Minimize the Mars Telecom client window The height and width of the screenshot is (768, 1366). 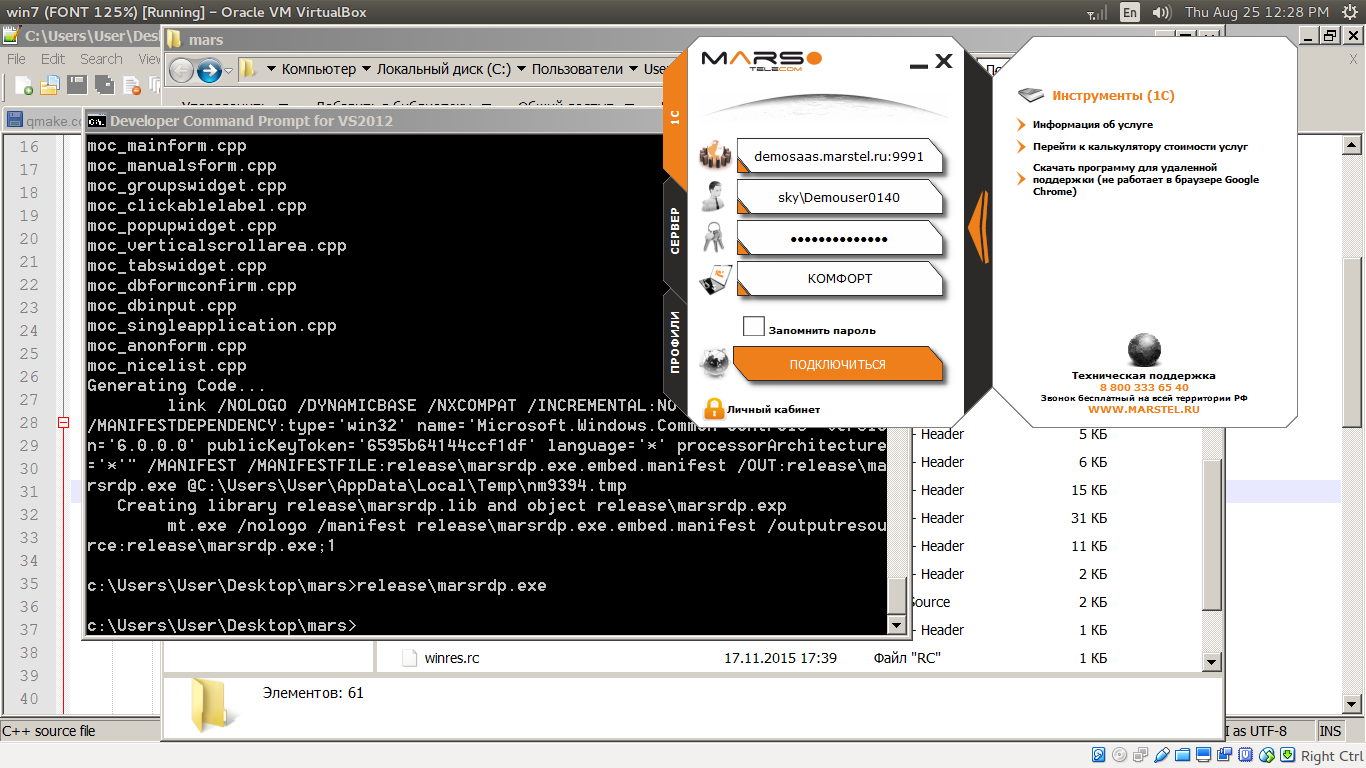point(919,65)
